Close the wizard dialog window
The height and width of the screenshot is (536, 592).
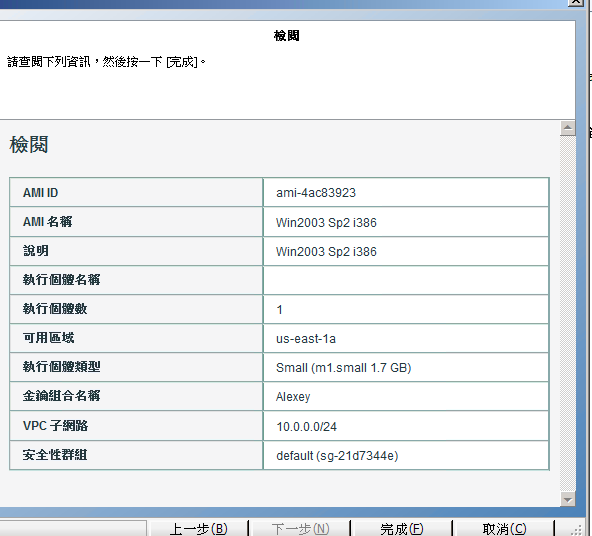point(576,2)
